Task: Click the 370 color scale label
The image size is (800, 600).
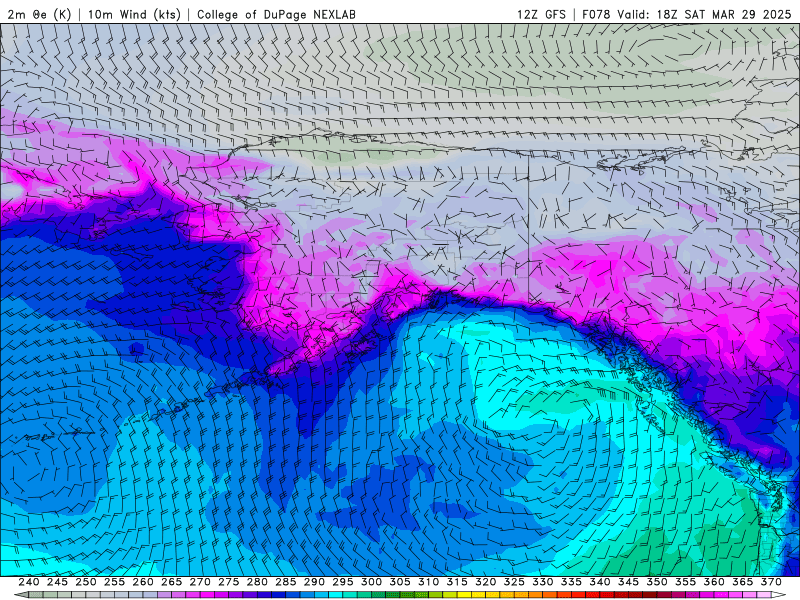Action: [x=771, y=582]
